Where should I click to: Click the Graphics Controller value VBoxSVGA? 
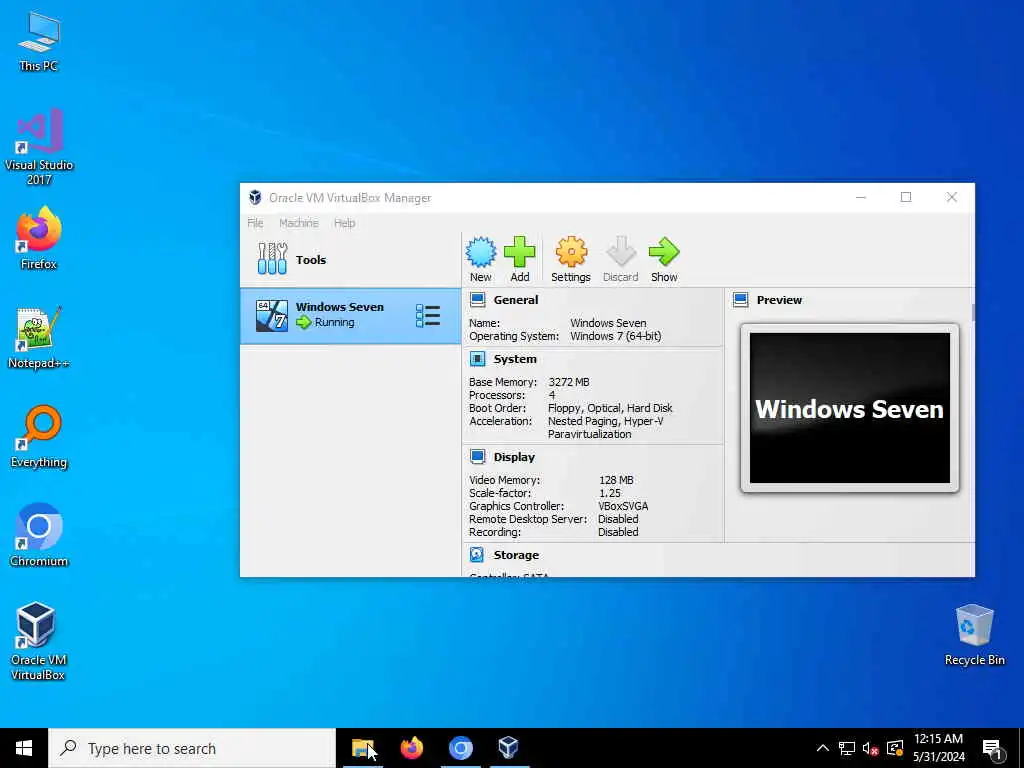point(623,506)
